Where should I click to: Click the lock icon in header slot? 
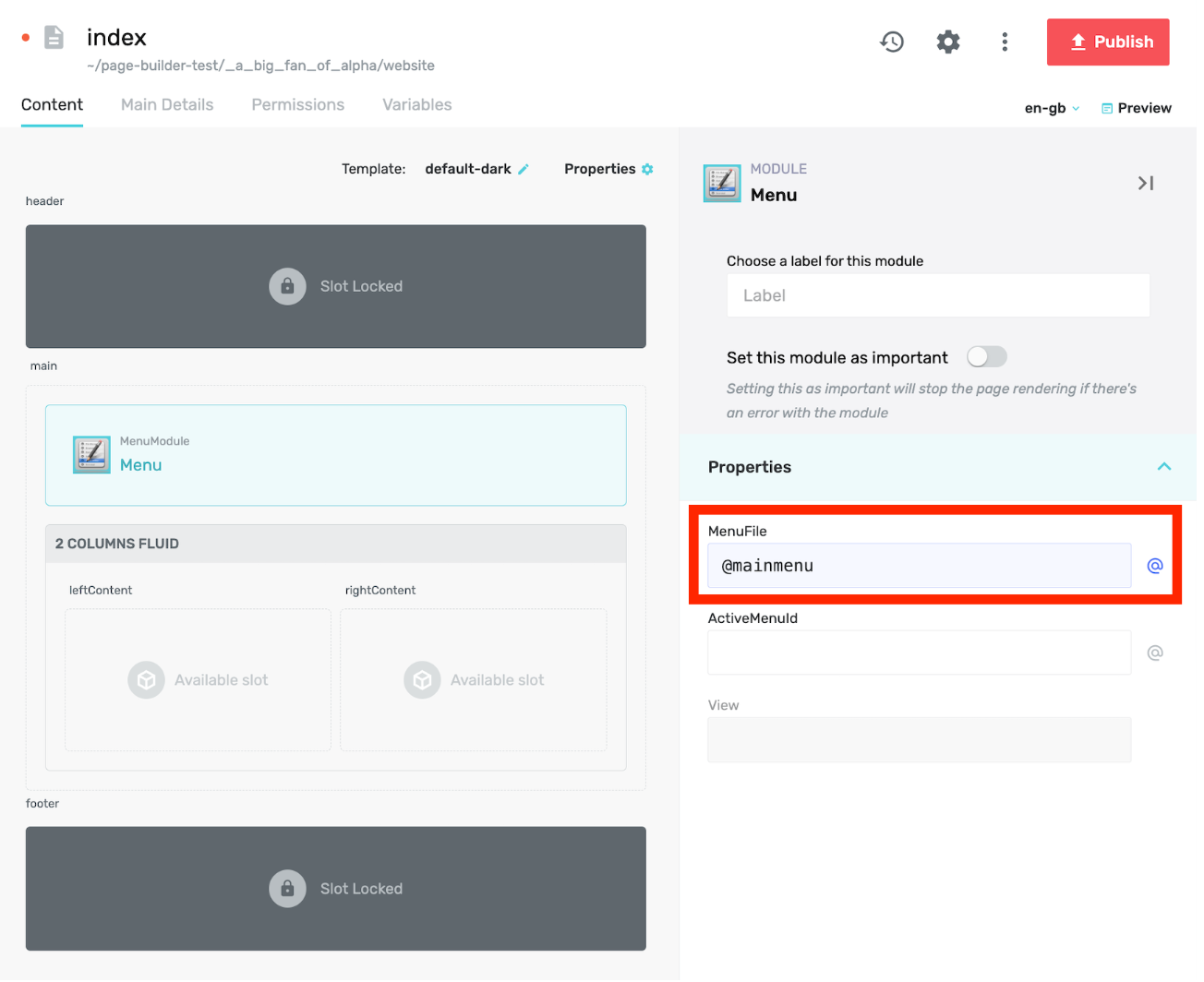point(287,286)
